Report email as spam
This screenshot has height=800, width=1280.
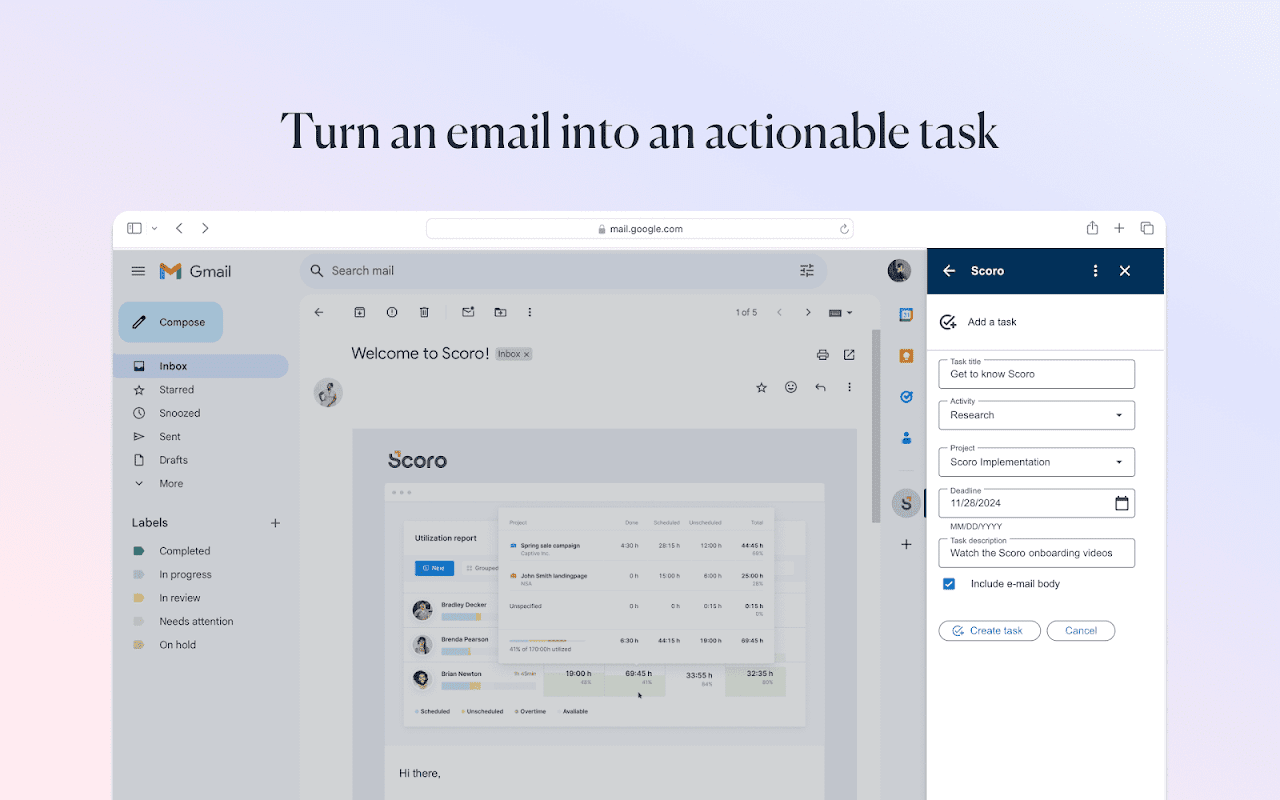[x=392, y=312]
